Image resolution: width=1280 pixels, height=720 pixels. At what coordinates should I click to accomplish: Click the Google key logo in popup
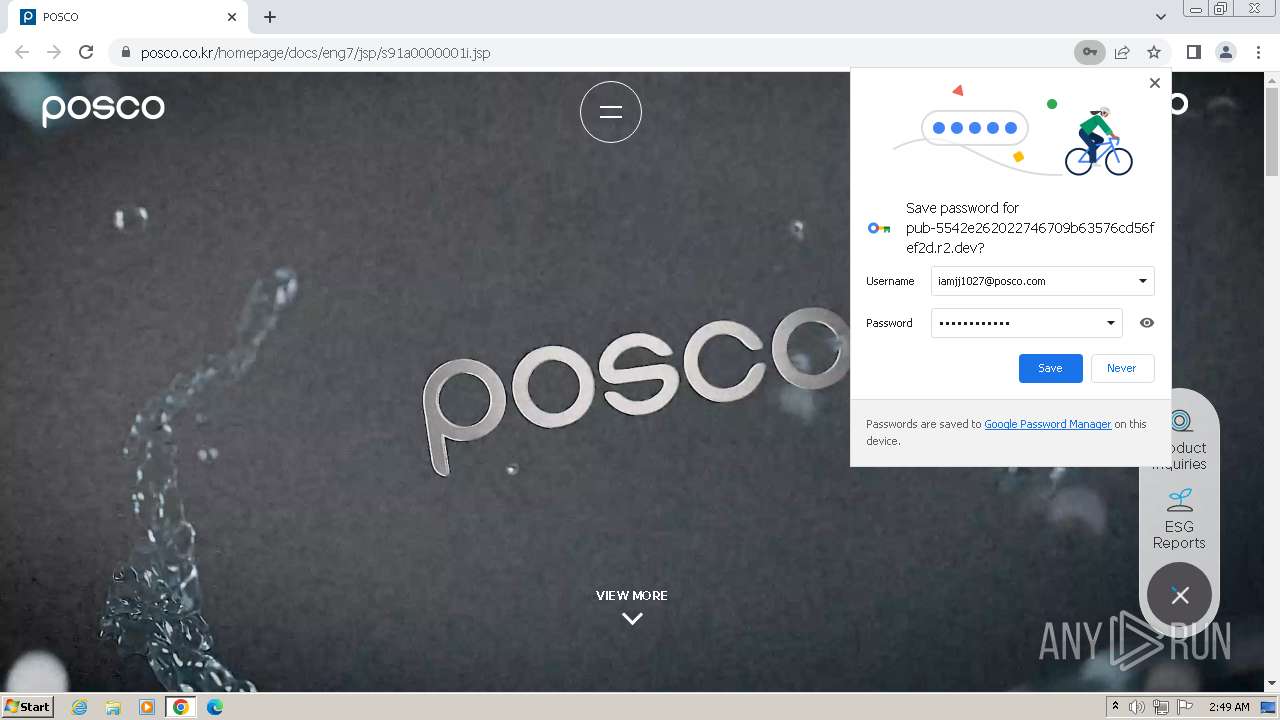(879, 228)
